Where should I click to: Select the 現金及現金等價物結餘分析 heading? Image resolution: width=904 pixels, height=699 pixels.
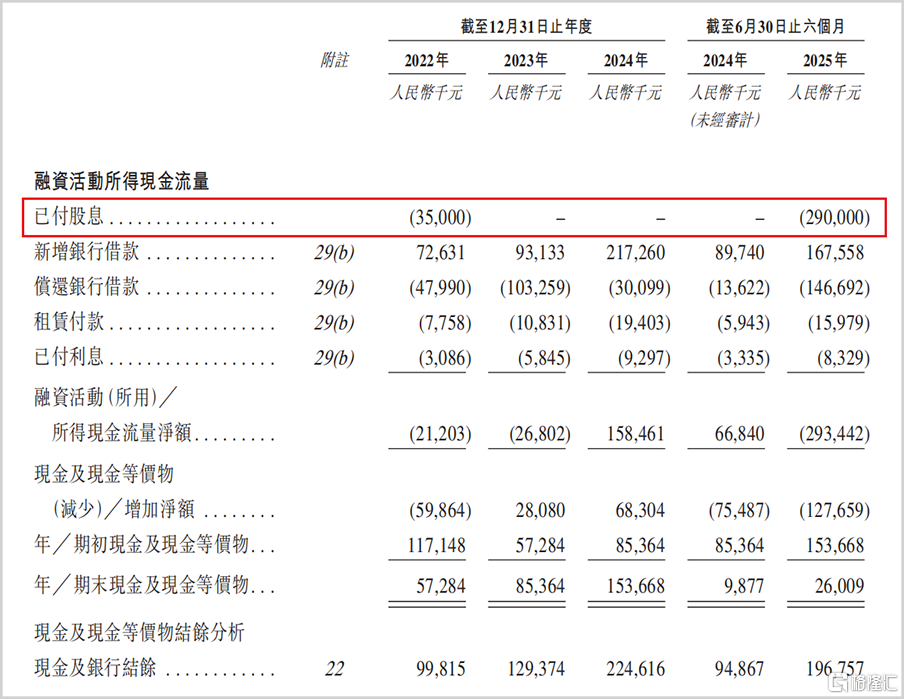coord(139,632)
